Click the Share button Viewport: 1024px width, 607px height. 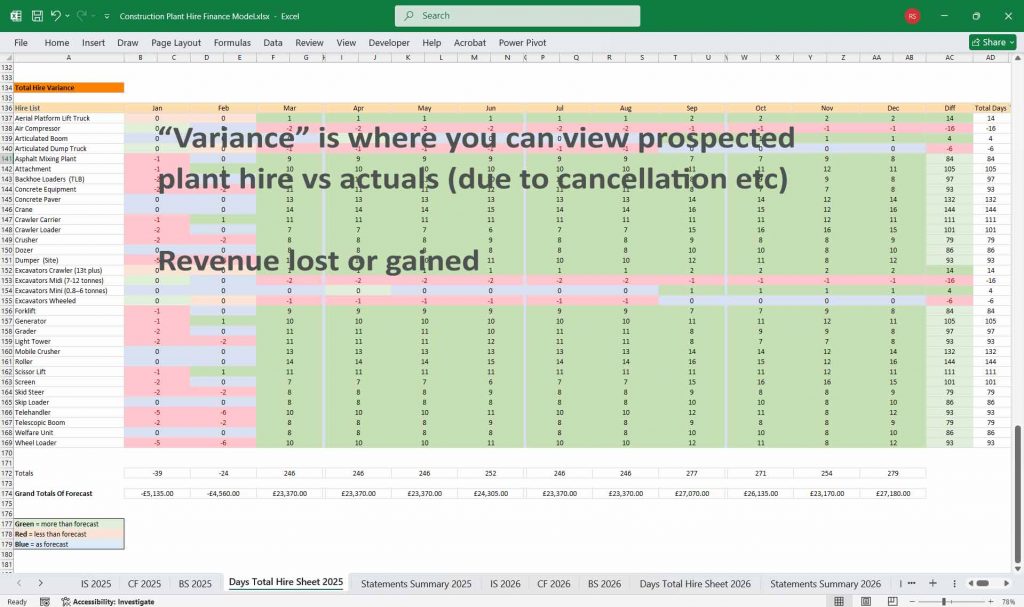click(988, 42)
